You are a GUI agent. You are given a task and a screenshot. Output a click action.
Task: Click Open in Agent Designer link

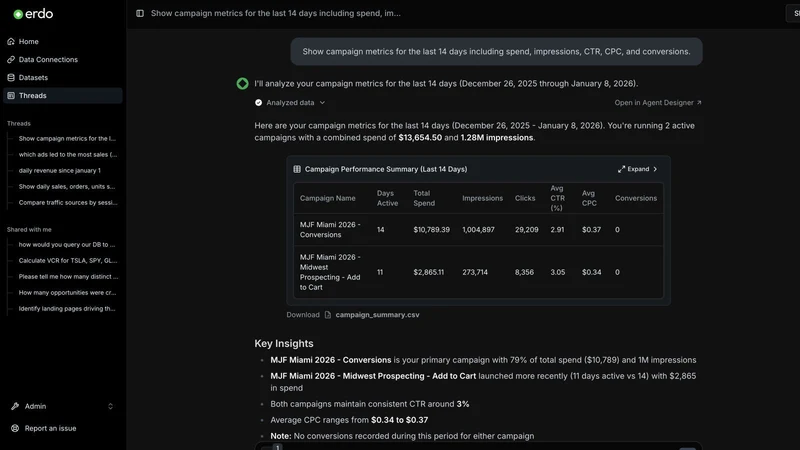[658, 103]
